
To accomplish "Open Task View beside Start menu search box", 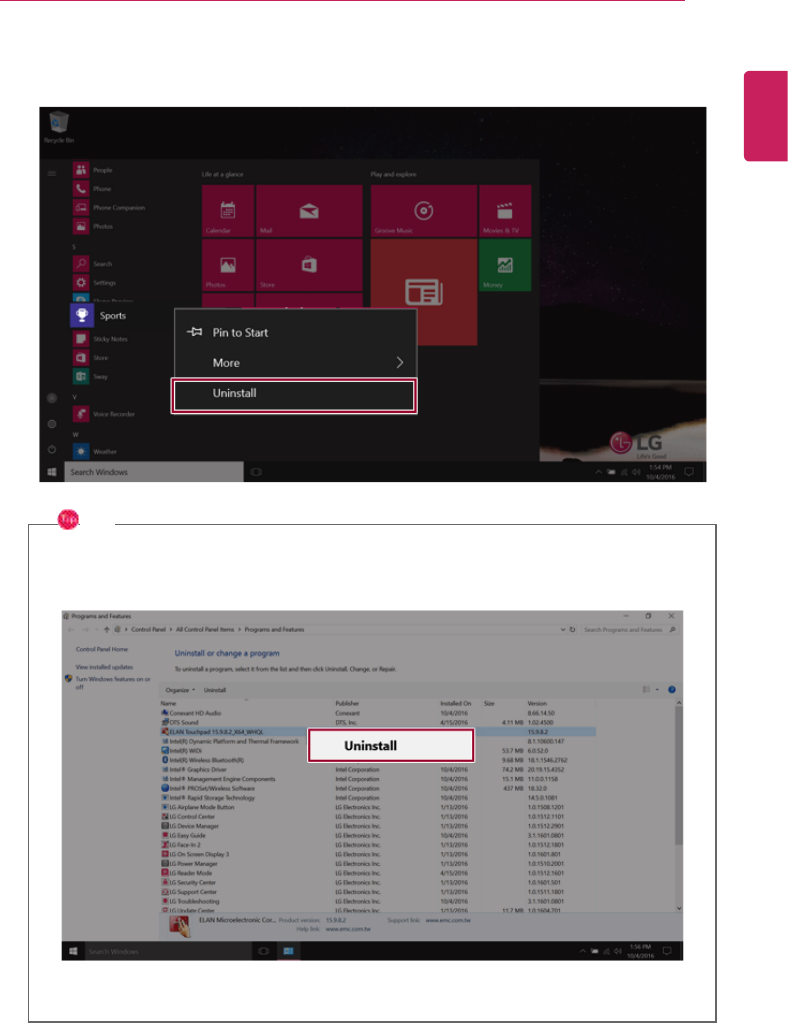I will pos(256,472).
